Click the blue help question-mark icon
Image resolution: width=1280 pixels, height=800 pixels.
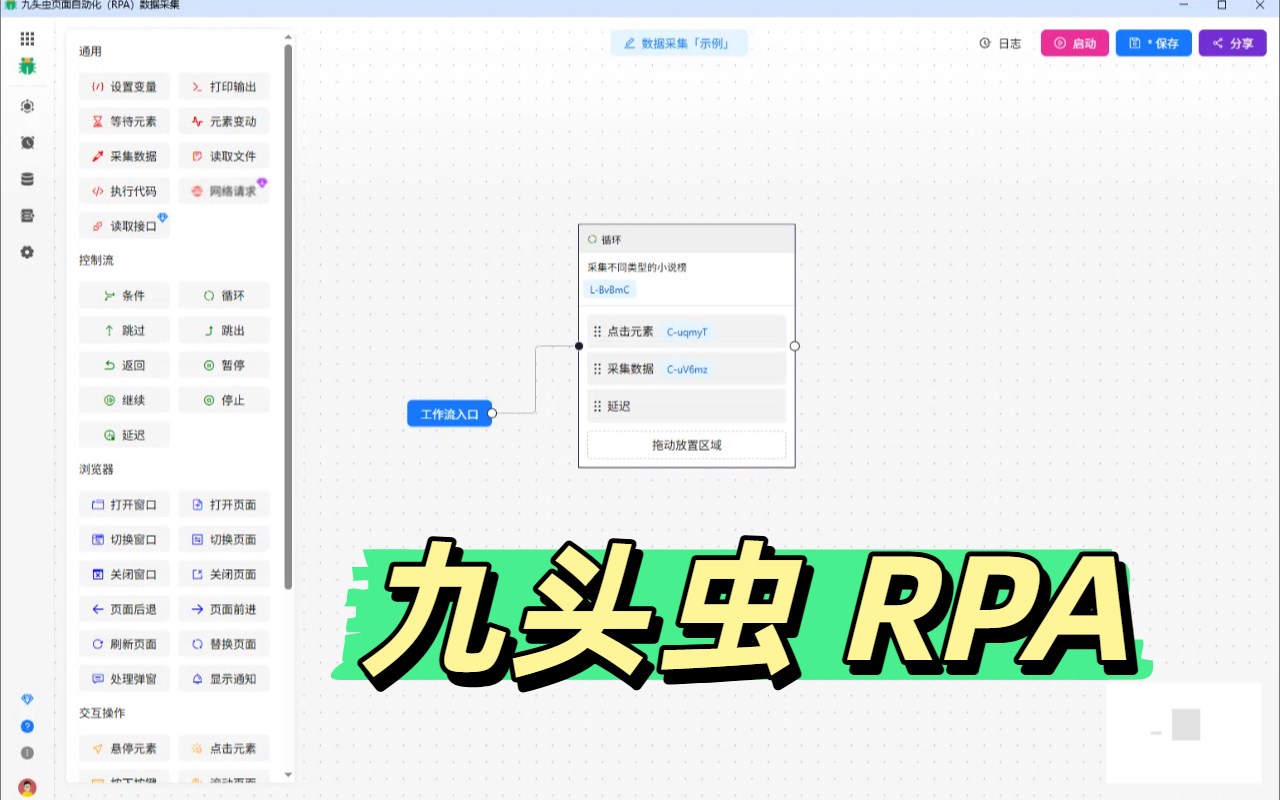coord(27,726)
